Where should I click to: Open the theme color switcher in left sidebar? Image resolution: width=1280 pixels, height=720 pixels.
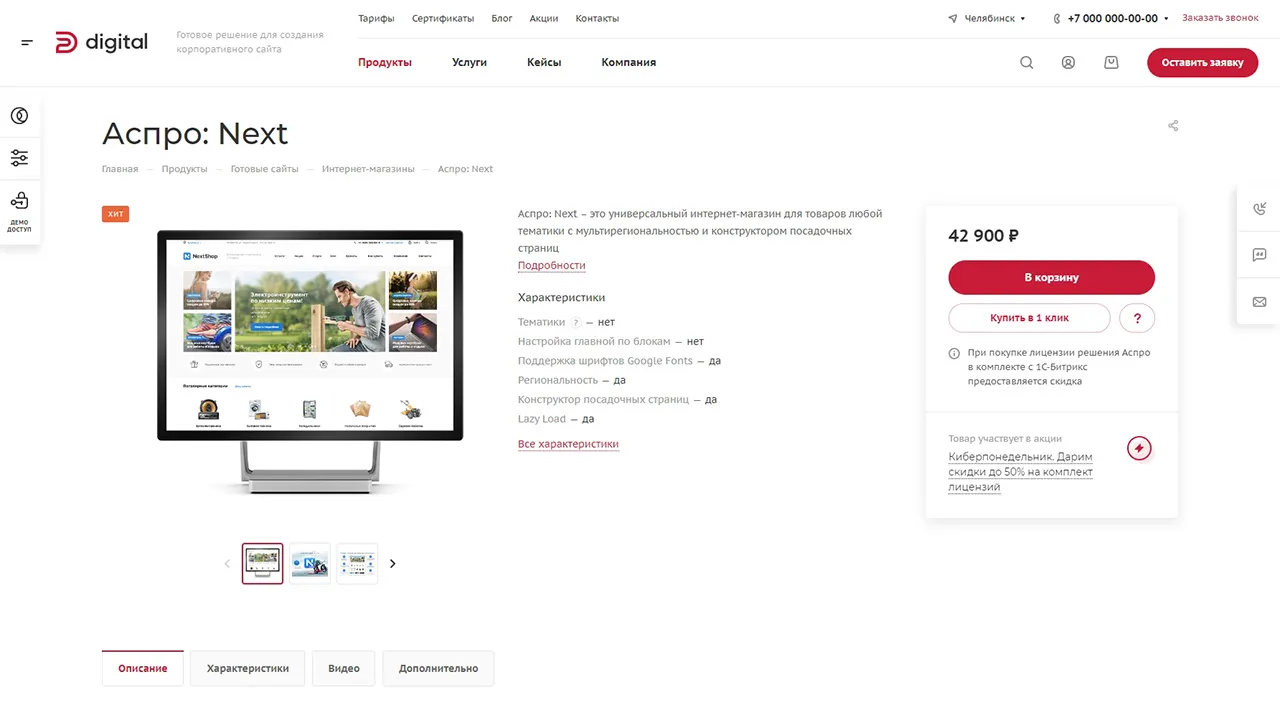point(19,116)
